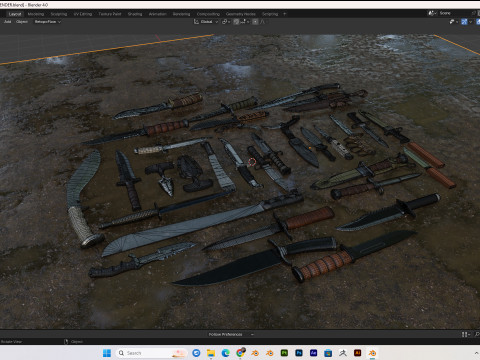
Task: Open Microsoft Store from the taskbar
Action: (328, 353)
